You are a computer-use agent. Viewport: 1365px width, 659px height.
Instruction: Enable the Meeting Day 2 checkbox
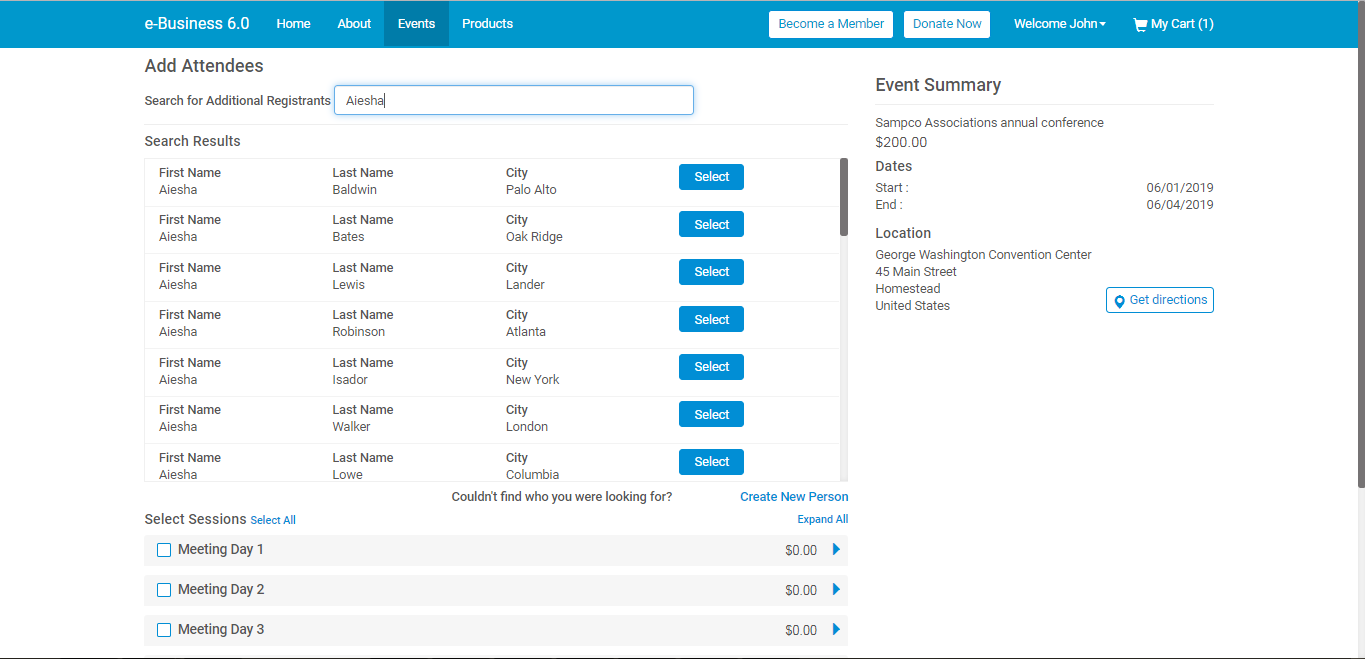164,589
